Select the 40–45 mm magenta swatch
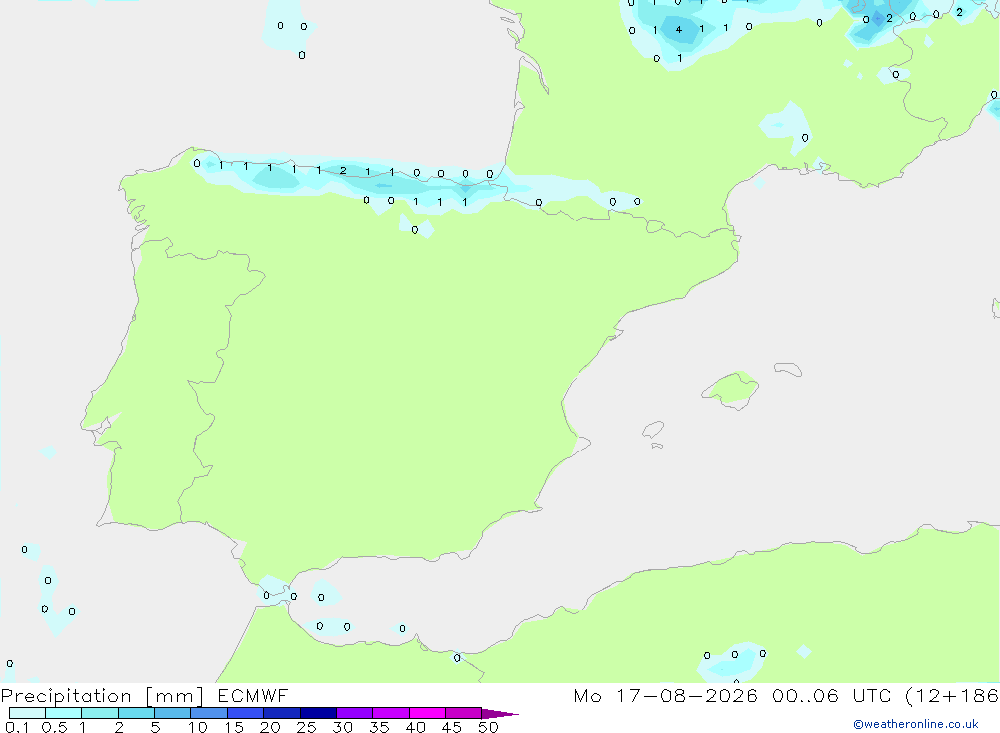This screenshot has height=733, width=1000. click(427, 713)
